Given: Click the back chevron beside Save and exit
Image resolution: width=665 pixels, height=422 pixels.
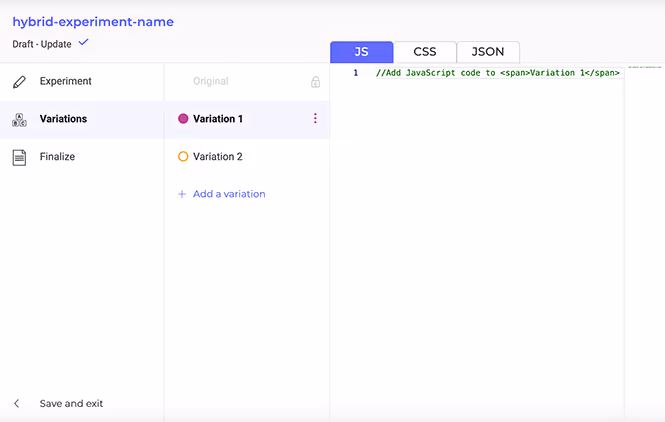Looking at the screenshot, I should [17, 403].
